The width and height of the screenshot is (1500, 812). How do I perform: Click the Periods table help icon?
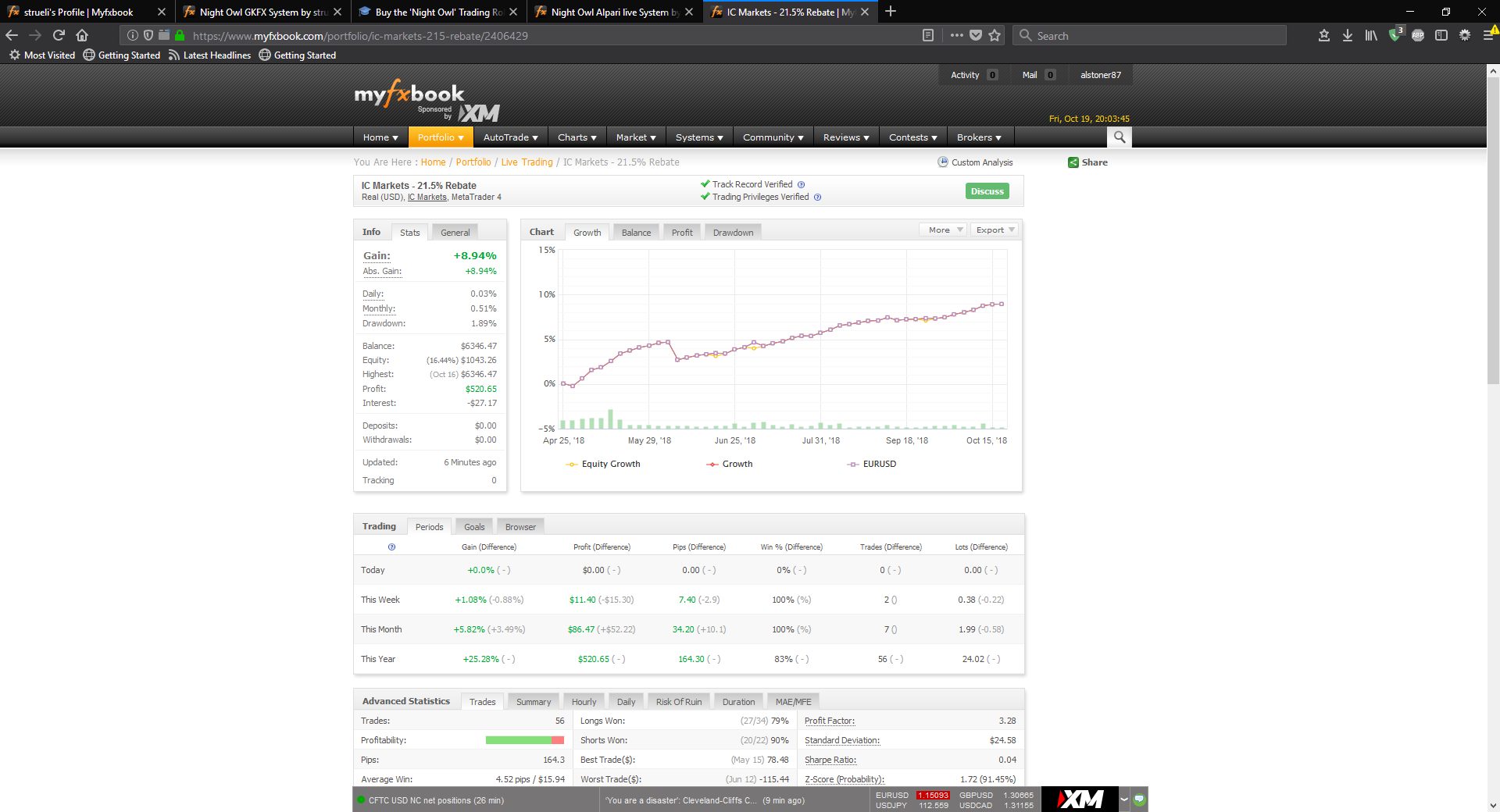coord(391,547)
